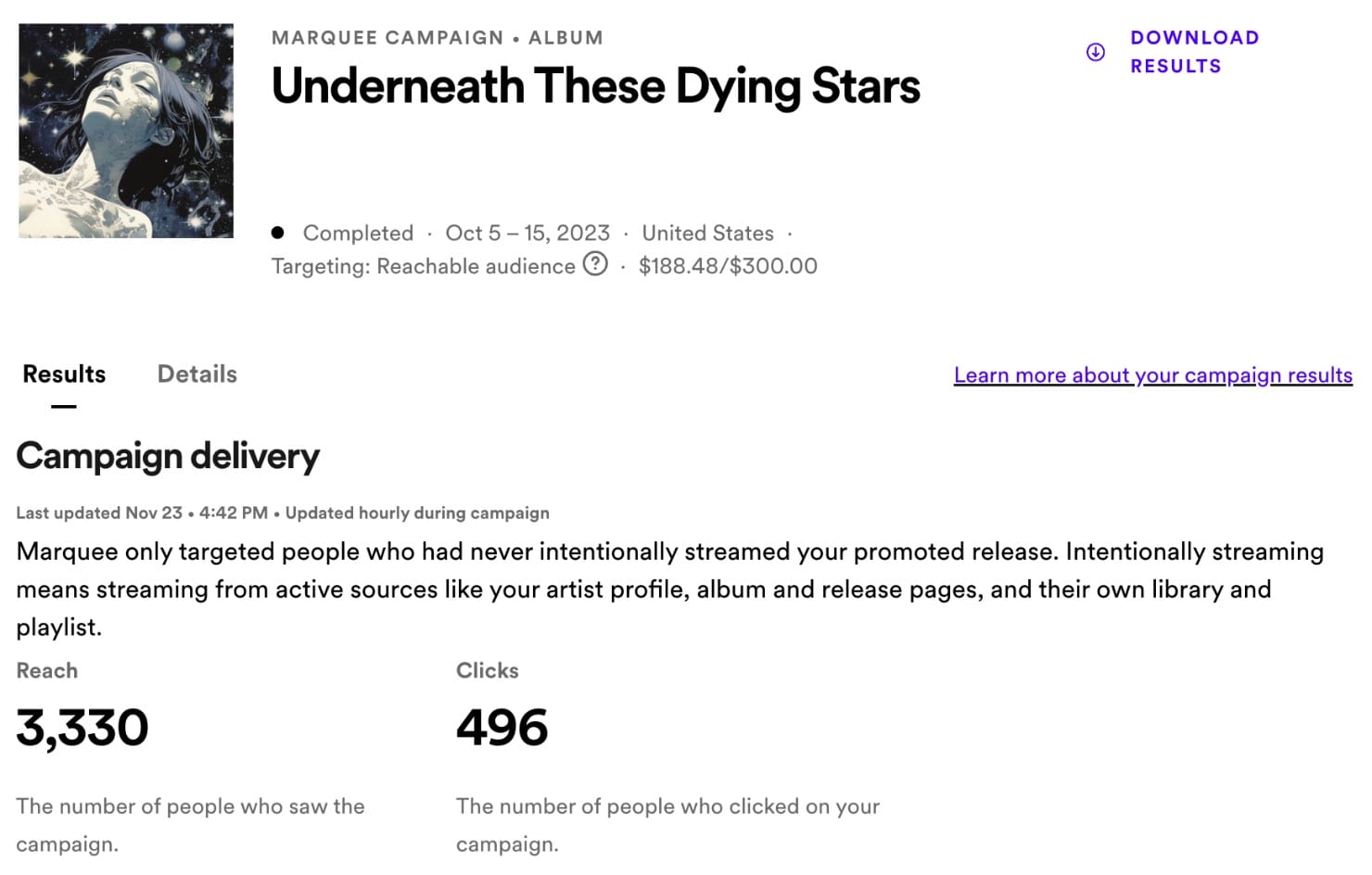Open the album cover artwork thumbnail

126,131
